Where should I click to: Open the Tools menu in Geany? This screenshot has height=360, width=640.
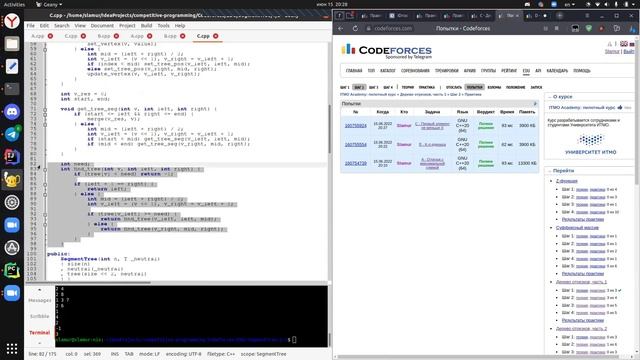click(164, 25)
